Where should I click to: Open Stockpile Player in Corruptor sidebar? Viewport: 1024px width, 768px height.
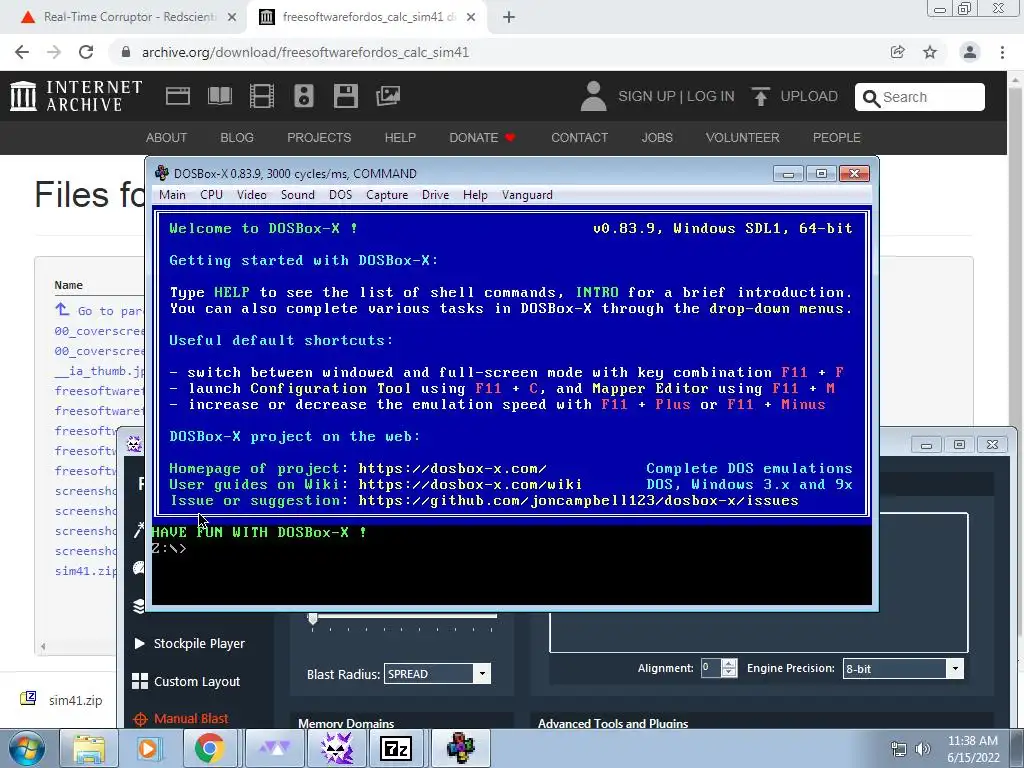click(189, 643)
